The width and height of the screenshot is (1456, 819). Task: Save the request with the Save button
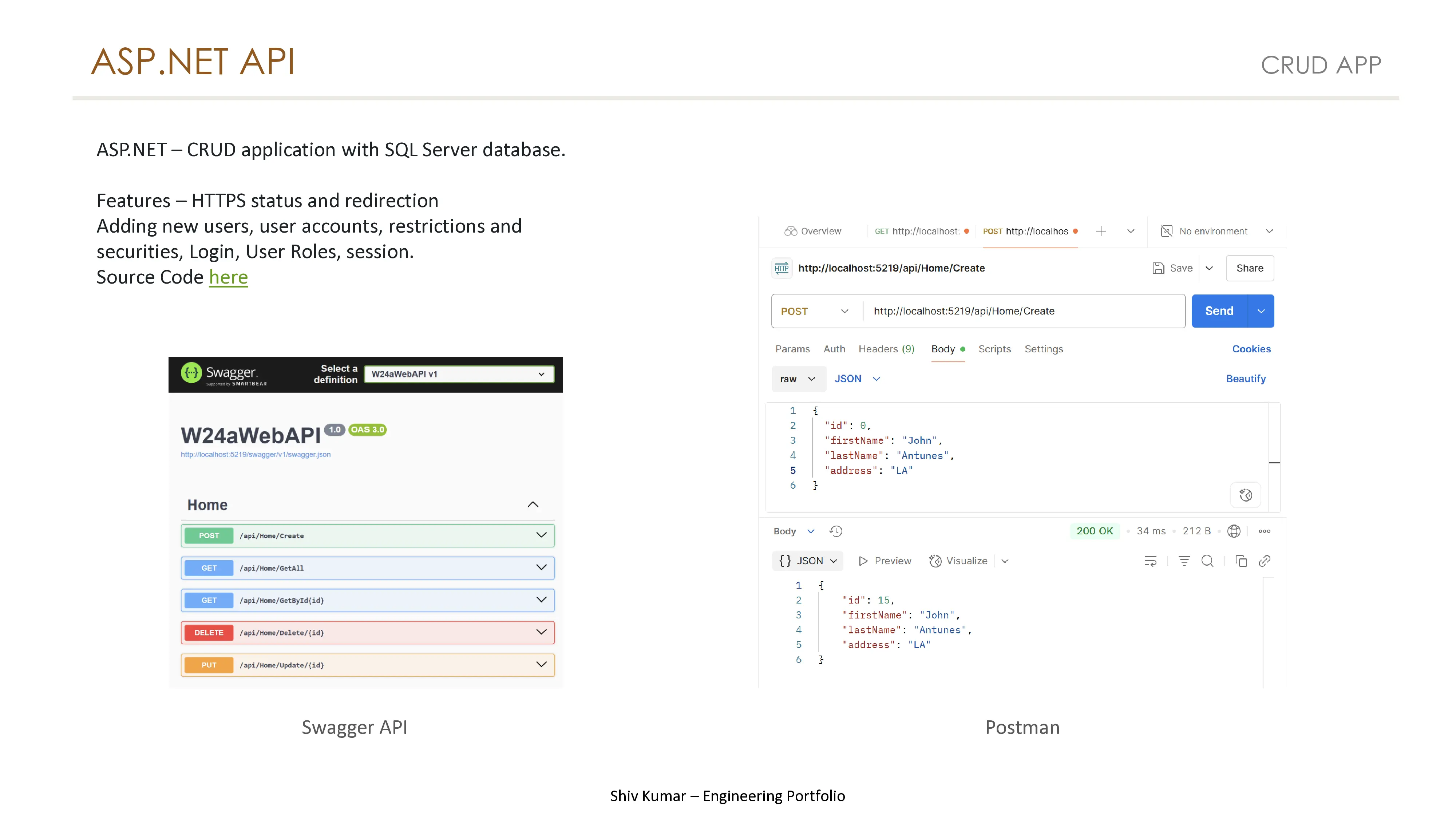tap(1172, 268)
